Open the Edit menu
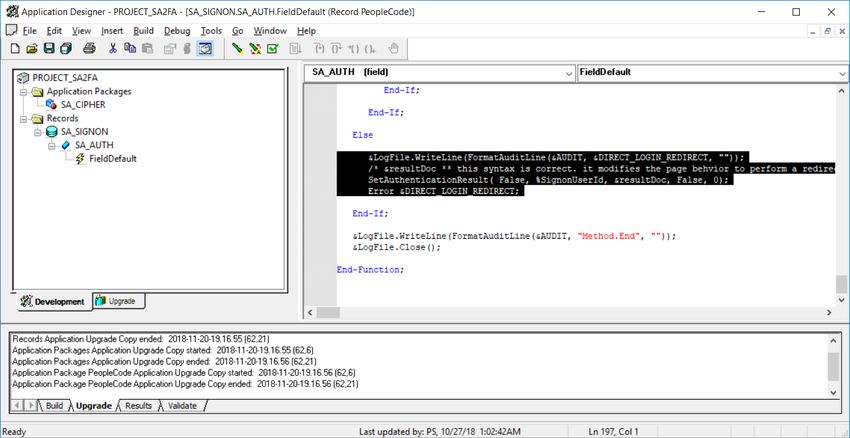 [54, 31]
